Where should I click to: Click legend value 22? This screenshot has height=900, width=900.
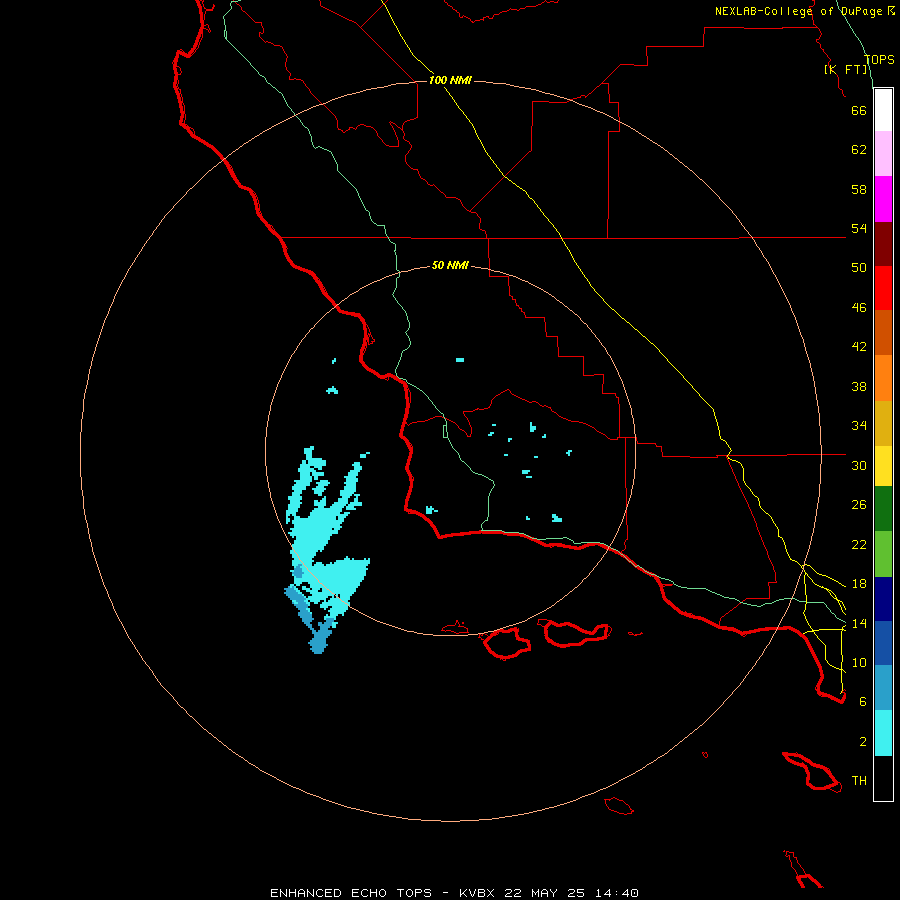coord(859,544)
